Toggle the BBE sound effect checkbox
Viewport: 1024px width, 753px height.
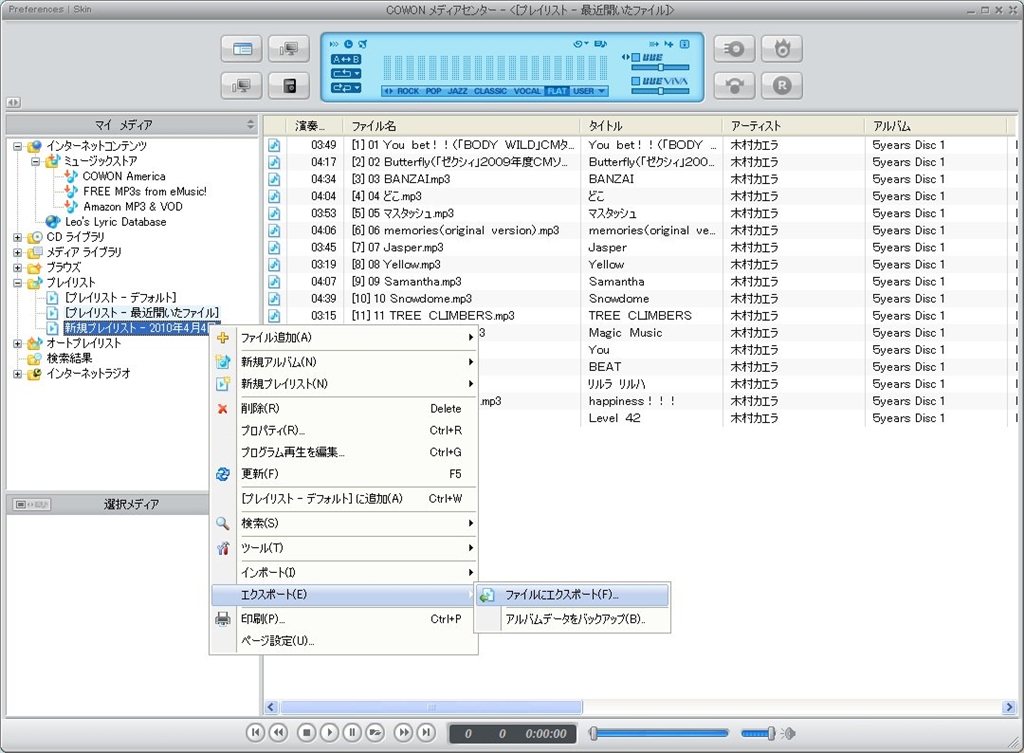coord(635,58)
